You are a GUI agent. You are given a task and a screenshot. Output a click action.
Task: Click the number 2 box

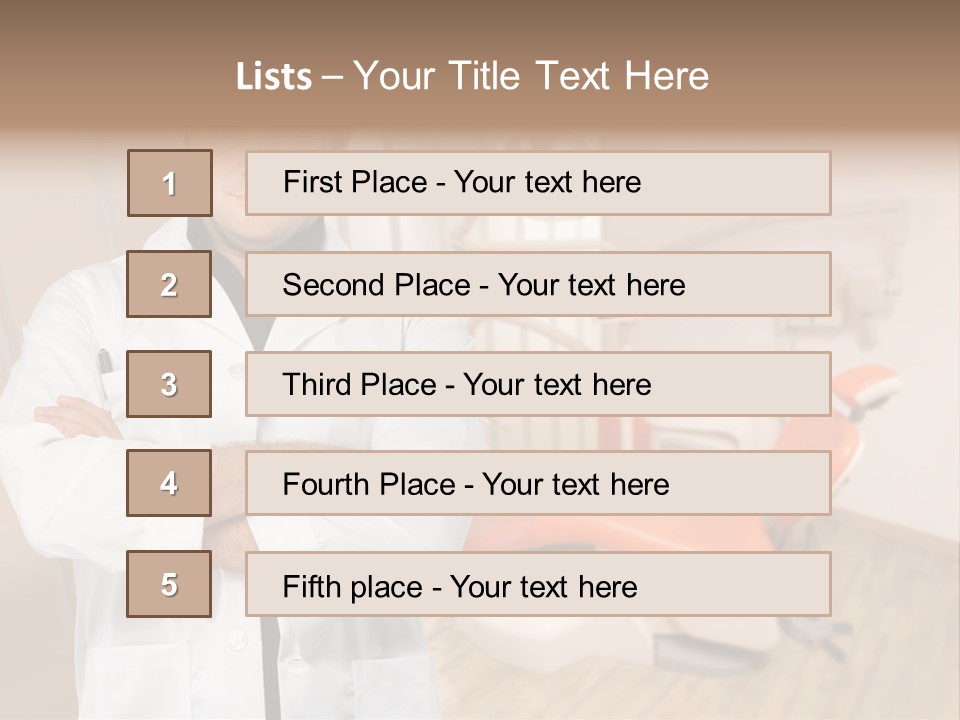(169, 284)
